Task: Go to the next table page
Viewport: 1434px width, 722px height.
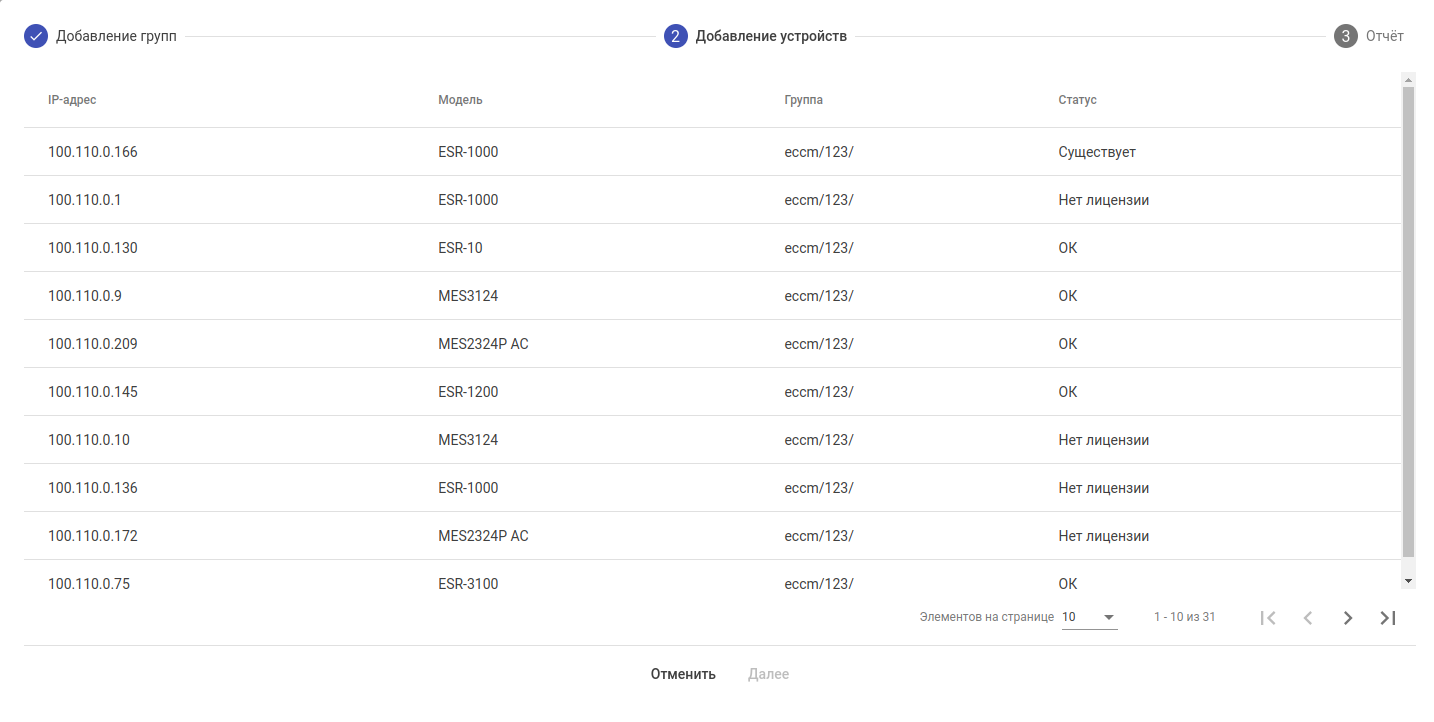Action: click(x=1347, y=618)
